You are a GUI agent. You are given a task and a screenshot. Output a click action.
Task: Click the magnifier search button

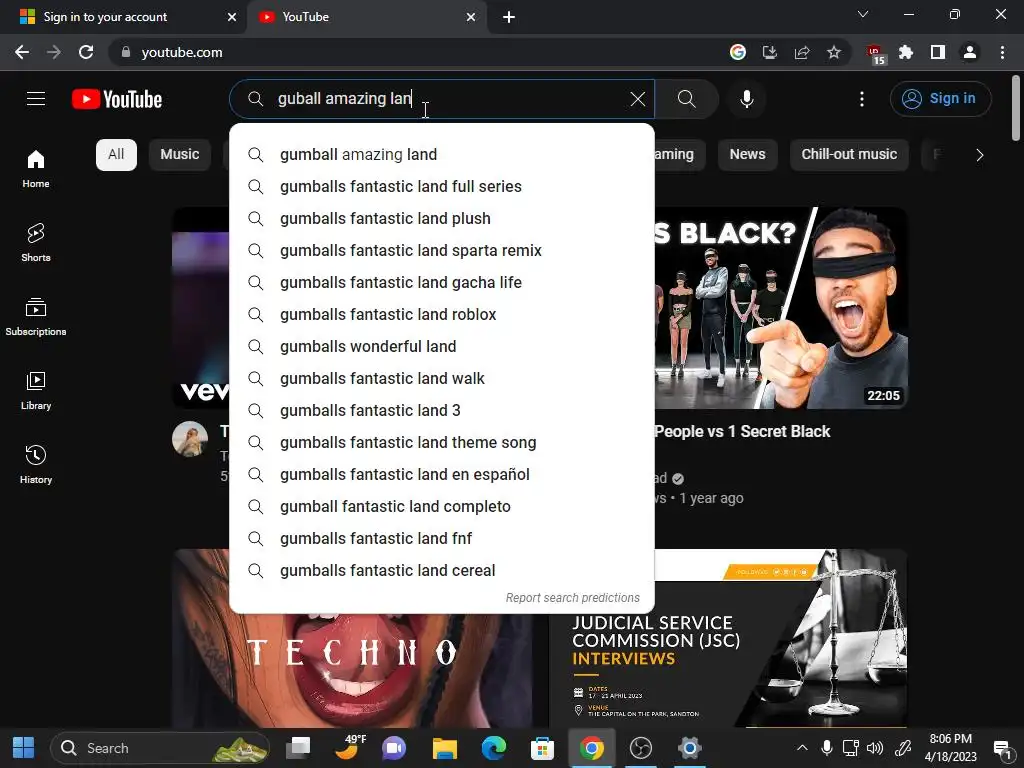[686, 99]
